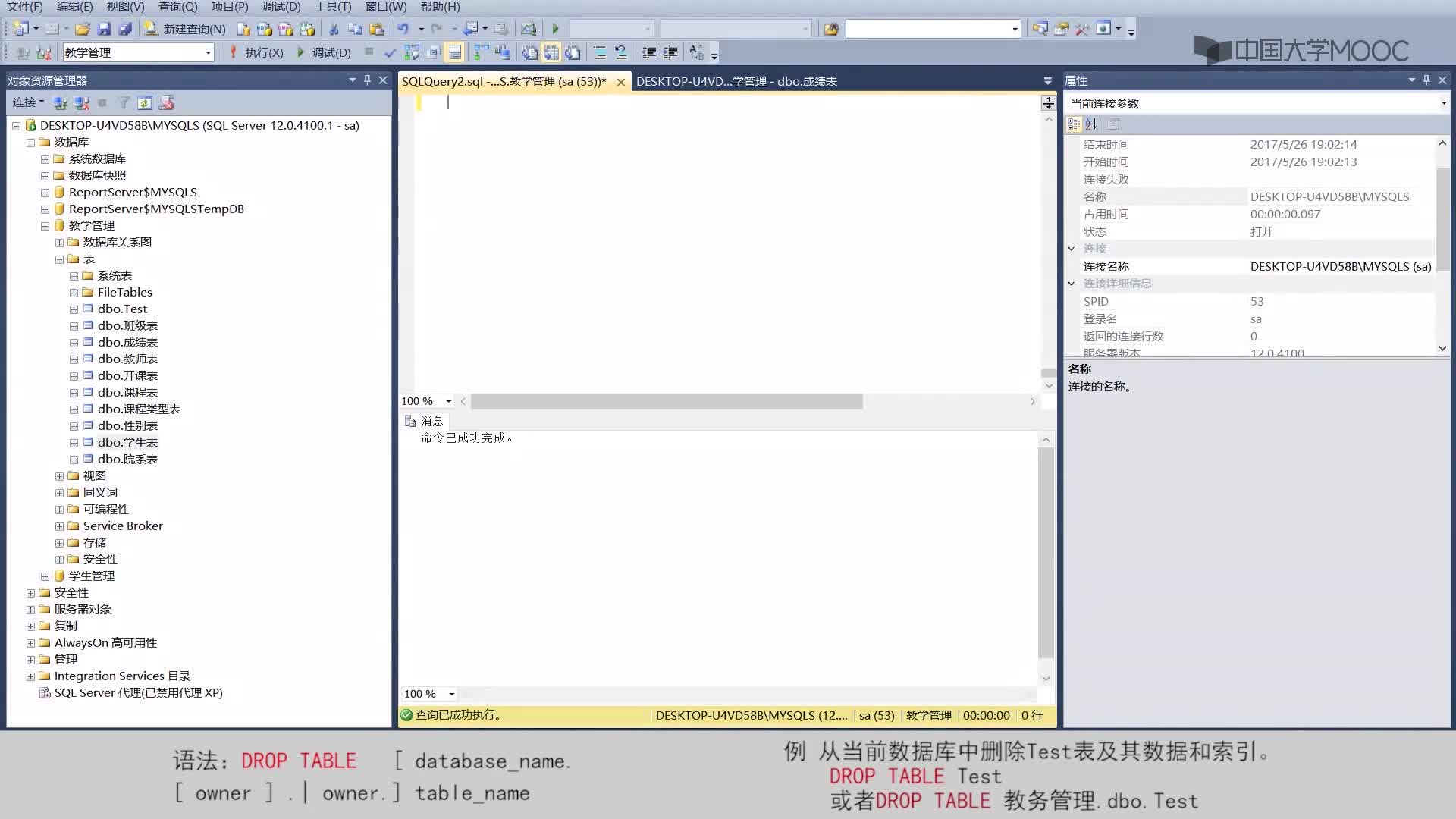Click the Copy toolbar icon
Viewport: 1456px width, 819px height.
tap(355, 29)
